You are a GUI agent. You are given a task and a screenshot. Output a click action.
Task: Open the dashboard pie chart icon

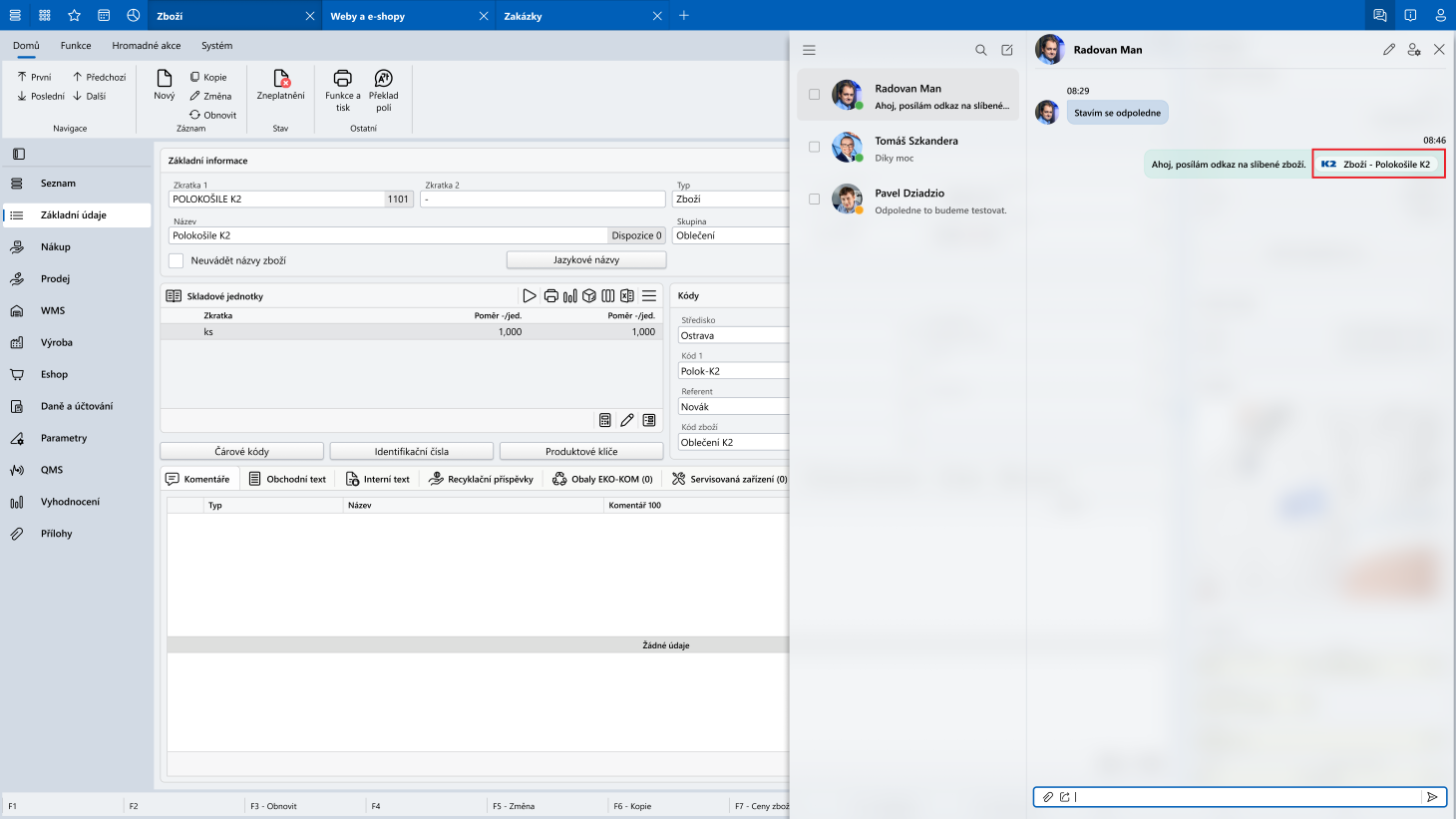click(134, 16)
